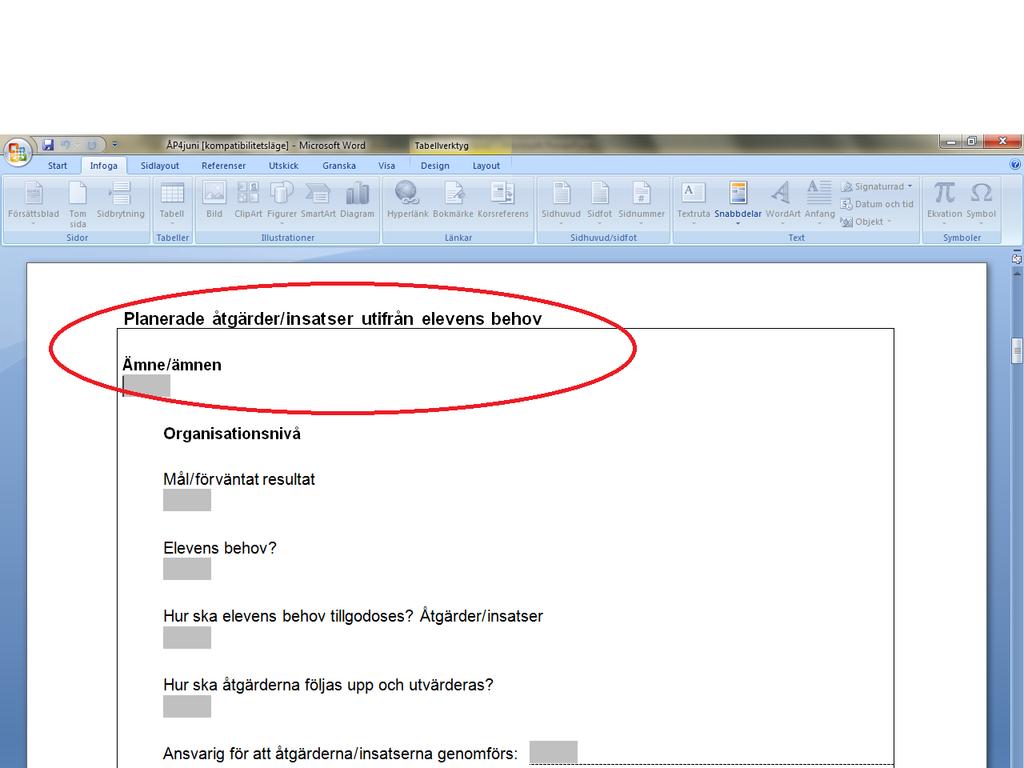Click the field under Hur ska åtgärderna följas upp
Viewport: 1024px width, 768px height.
pos(187,706)
